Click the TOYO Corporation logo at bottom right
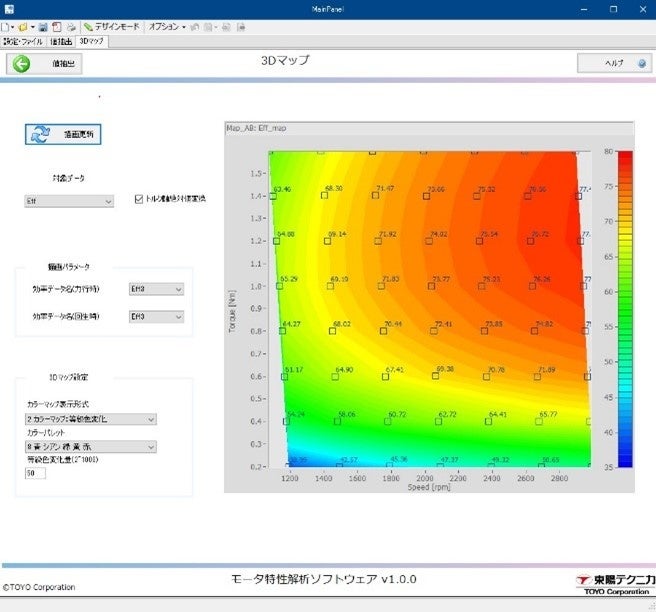 click(615, 584)
